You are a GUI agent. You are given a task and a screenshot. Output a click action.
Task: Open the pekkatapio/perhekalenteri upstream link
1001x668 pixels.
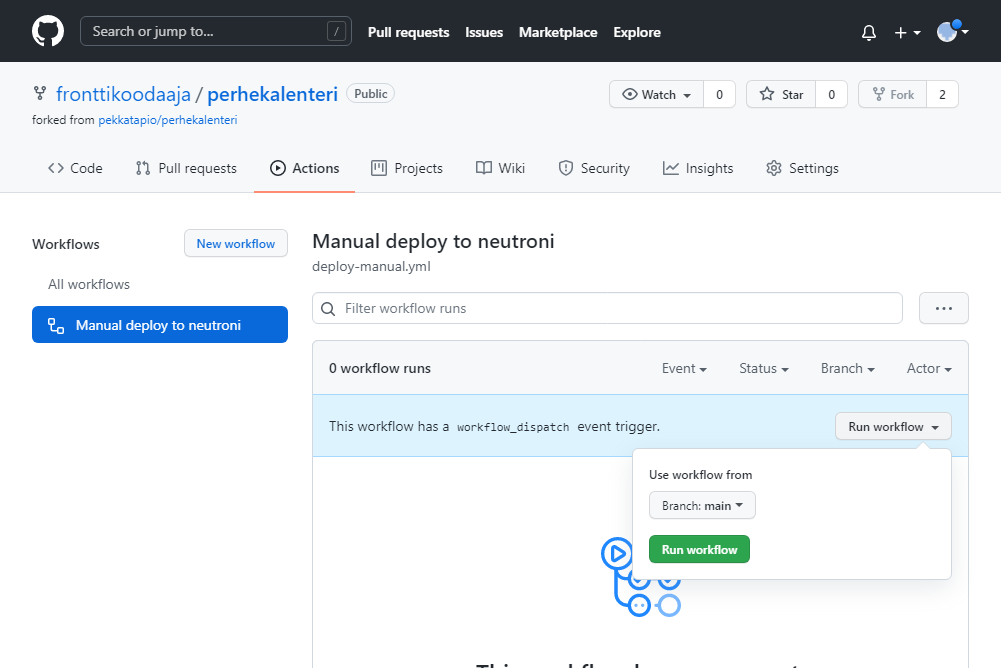coord(167,120)
